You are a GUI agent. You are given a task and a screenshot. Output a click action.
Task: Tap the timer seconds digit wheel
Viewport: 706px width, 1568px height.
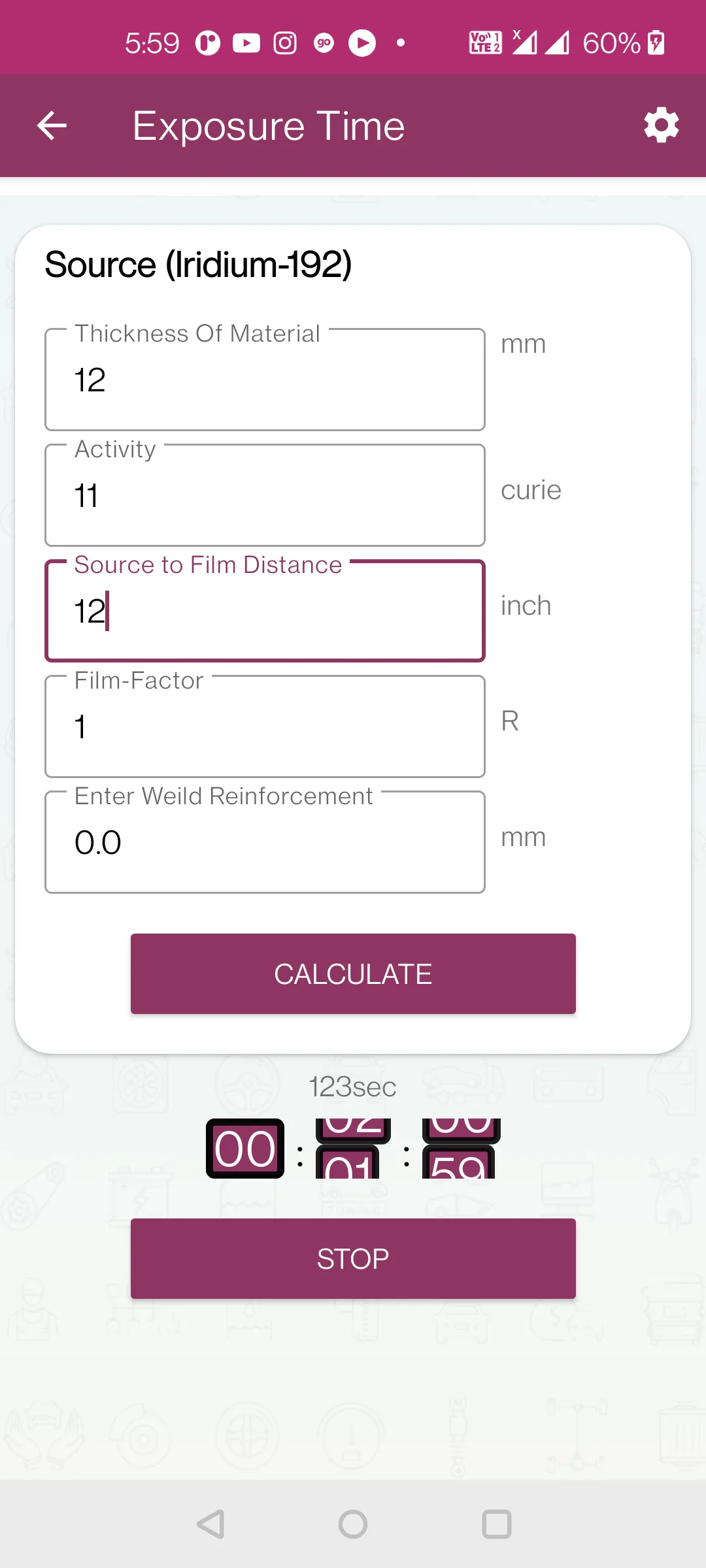pos(460,1149)
